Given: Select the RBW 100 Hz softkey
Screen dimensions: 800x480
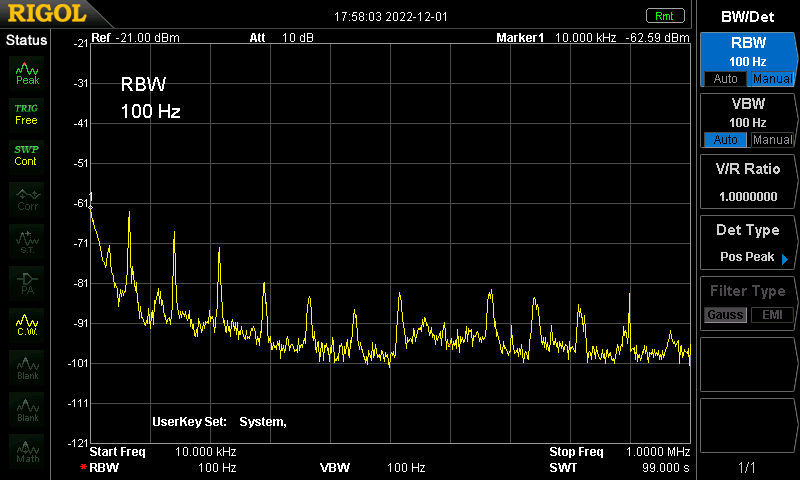Looking at the screenshot, I should (x=747, y=59).
